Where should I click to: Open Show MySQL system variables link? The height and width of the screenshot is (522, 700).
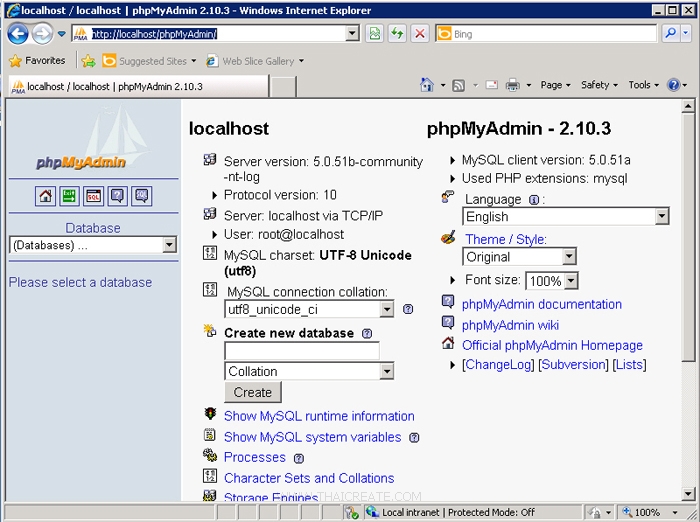tap(312, 437)
